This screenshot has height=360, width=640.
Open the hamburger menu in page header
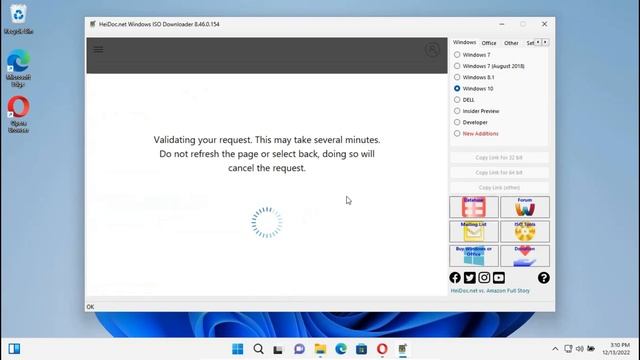coord(98,50)
